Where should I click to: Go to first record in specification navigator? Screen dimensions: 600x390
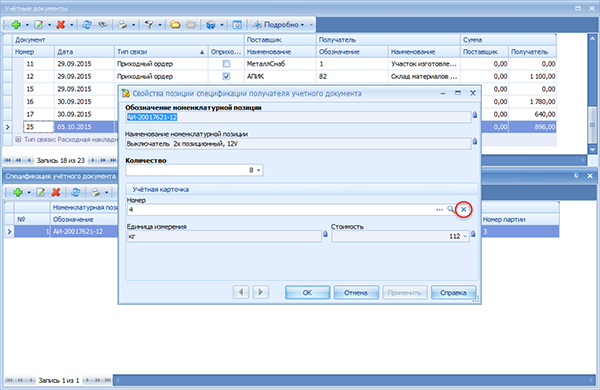tap(8, 380)
